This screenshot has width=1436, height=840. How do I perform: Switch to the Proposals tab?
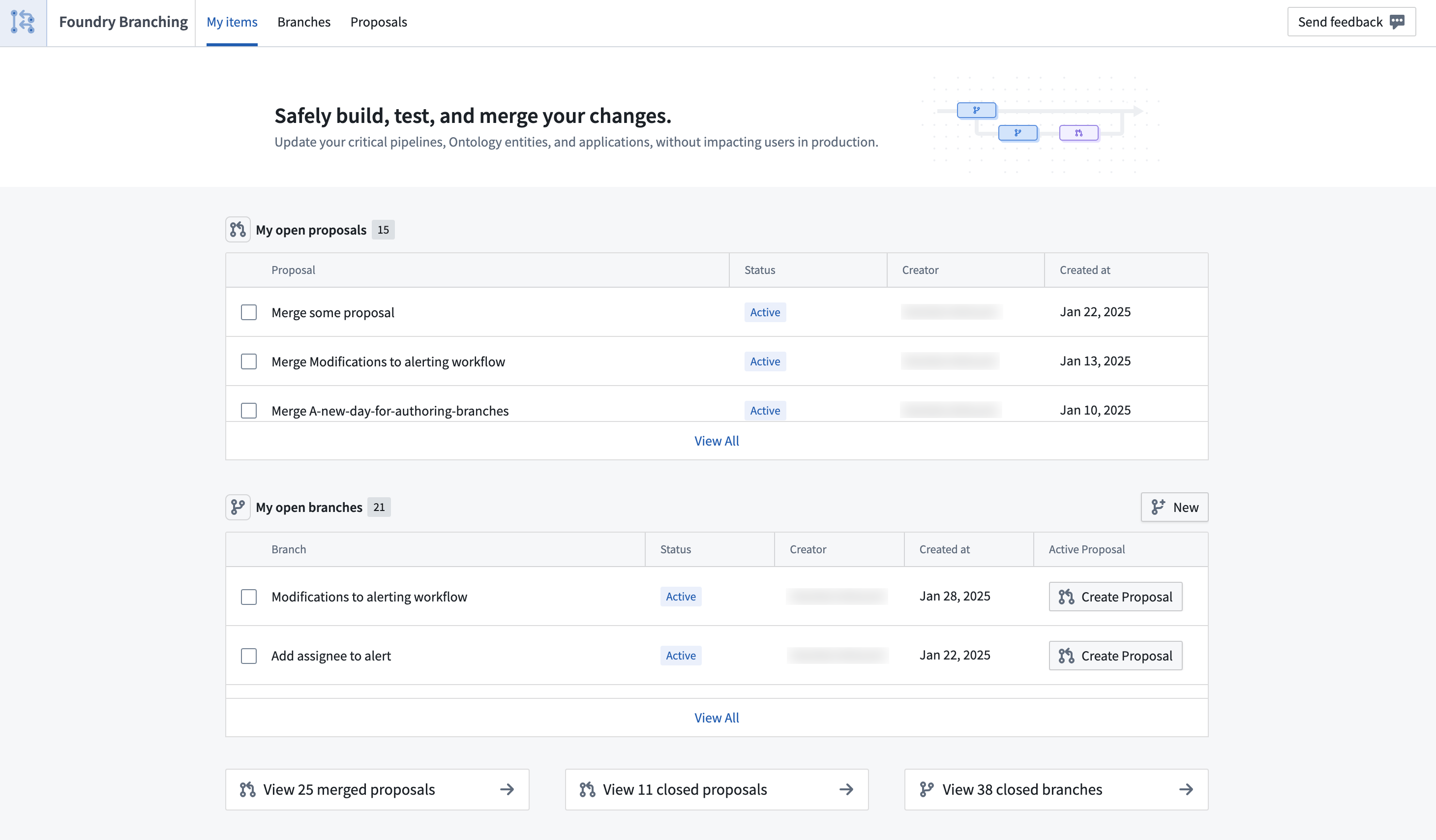378,22
